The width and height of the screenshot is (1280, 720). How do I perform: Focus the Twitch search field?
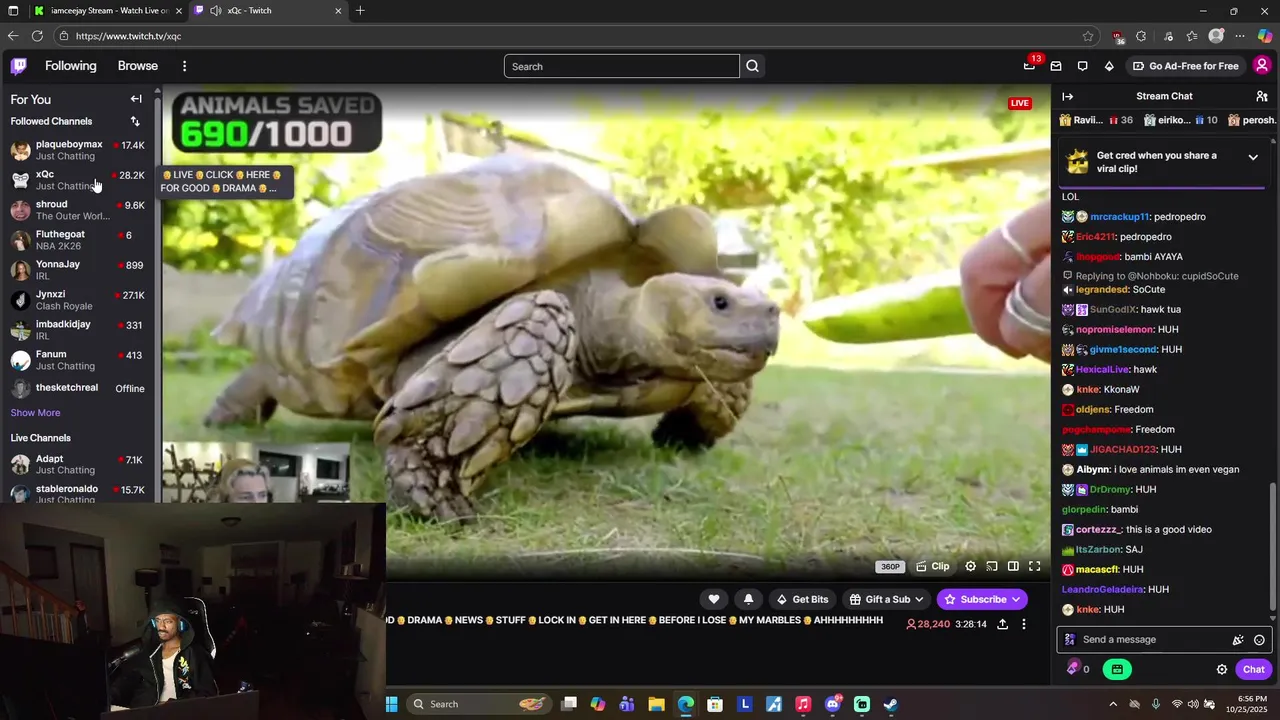(x=622, y=66)
